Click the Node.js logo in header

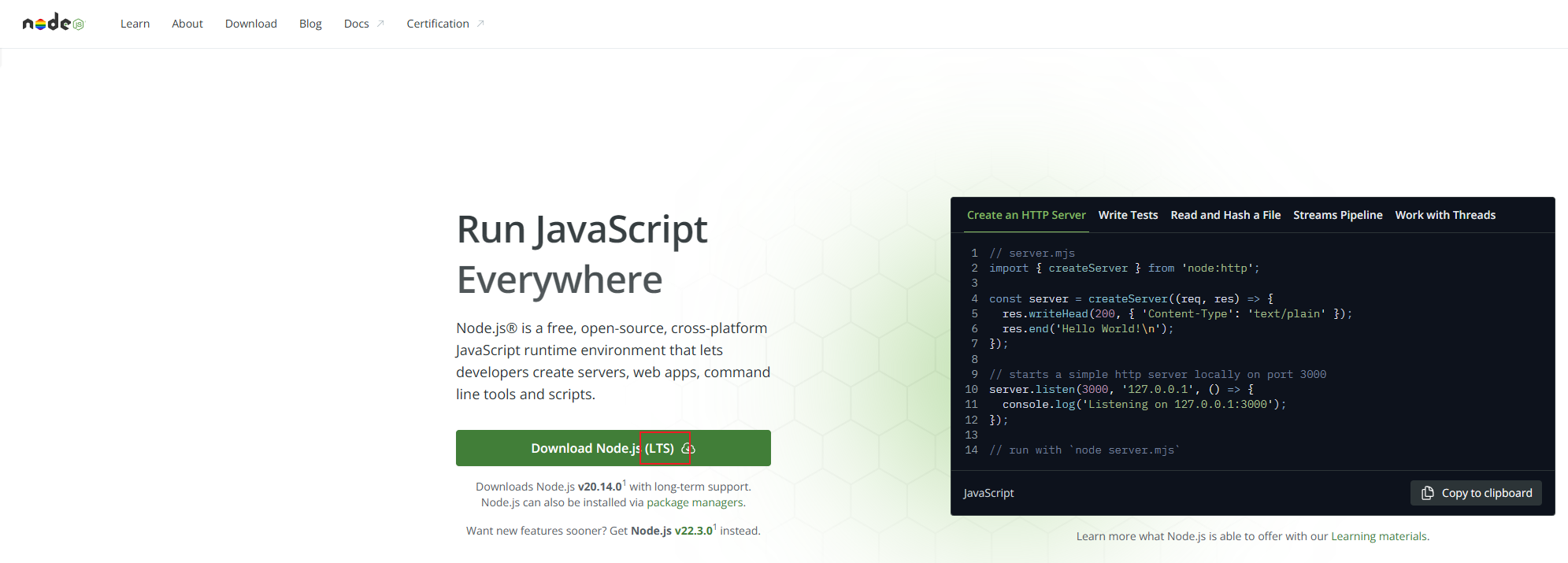[53, 23]
